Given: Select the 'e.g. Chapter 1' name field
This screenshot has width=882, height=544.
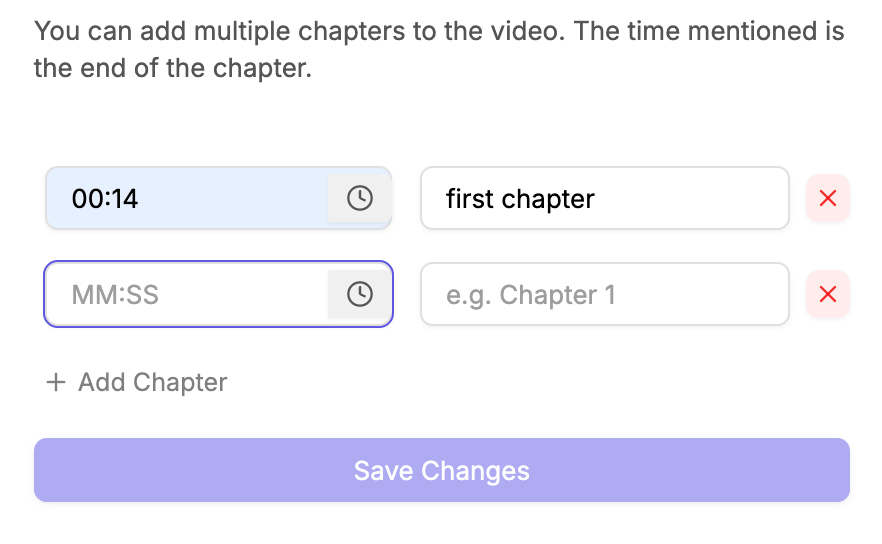Looking at the screenshot, I should pos(605,294).
